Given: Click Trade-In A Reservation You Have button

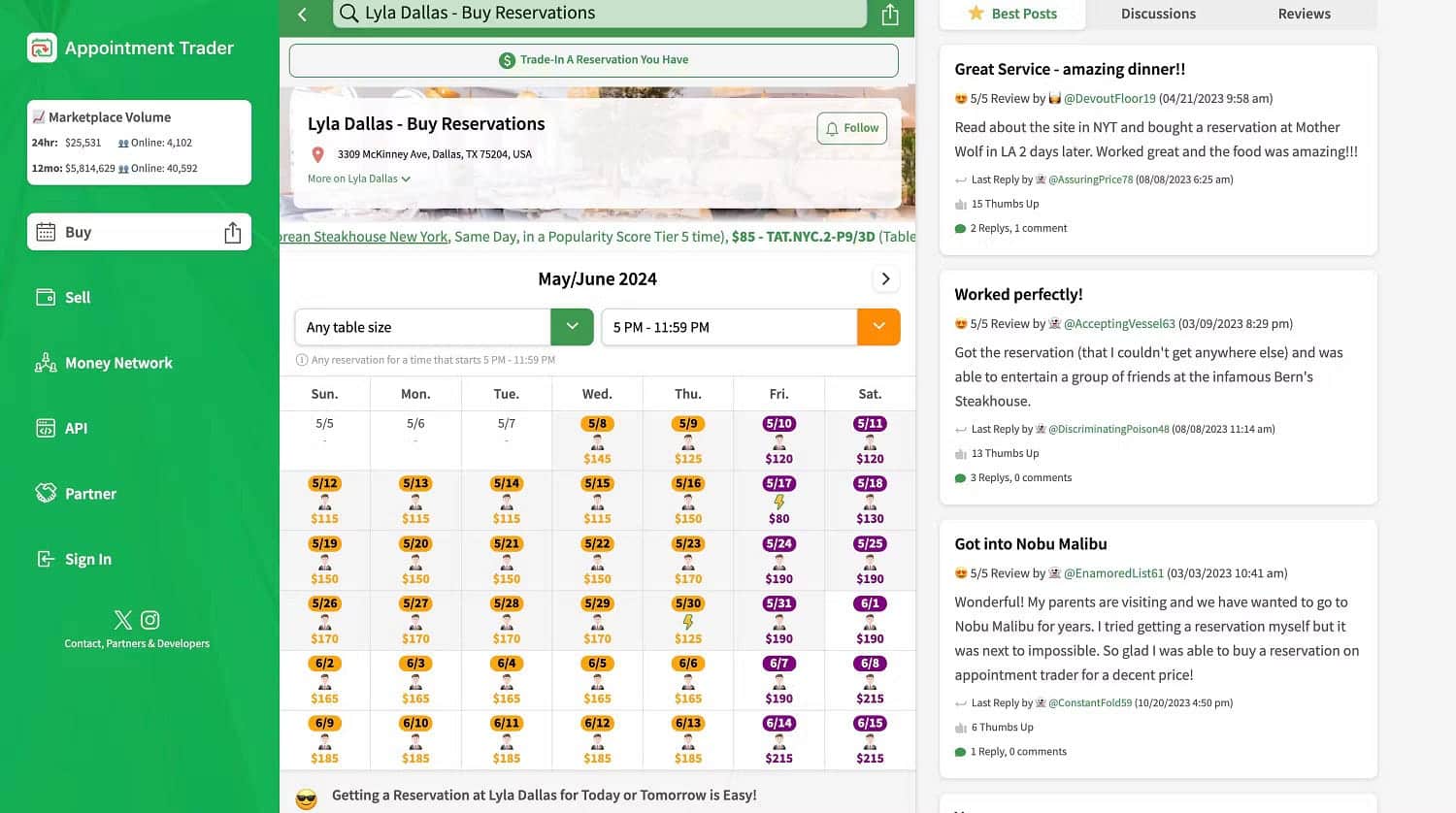Looking at the screenshot, I should [x=593, y=60].
